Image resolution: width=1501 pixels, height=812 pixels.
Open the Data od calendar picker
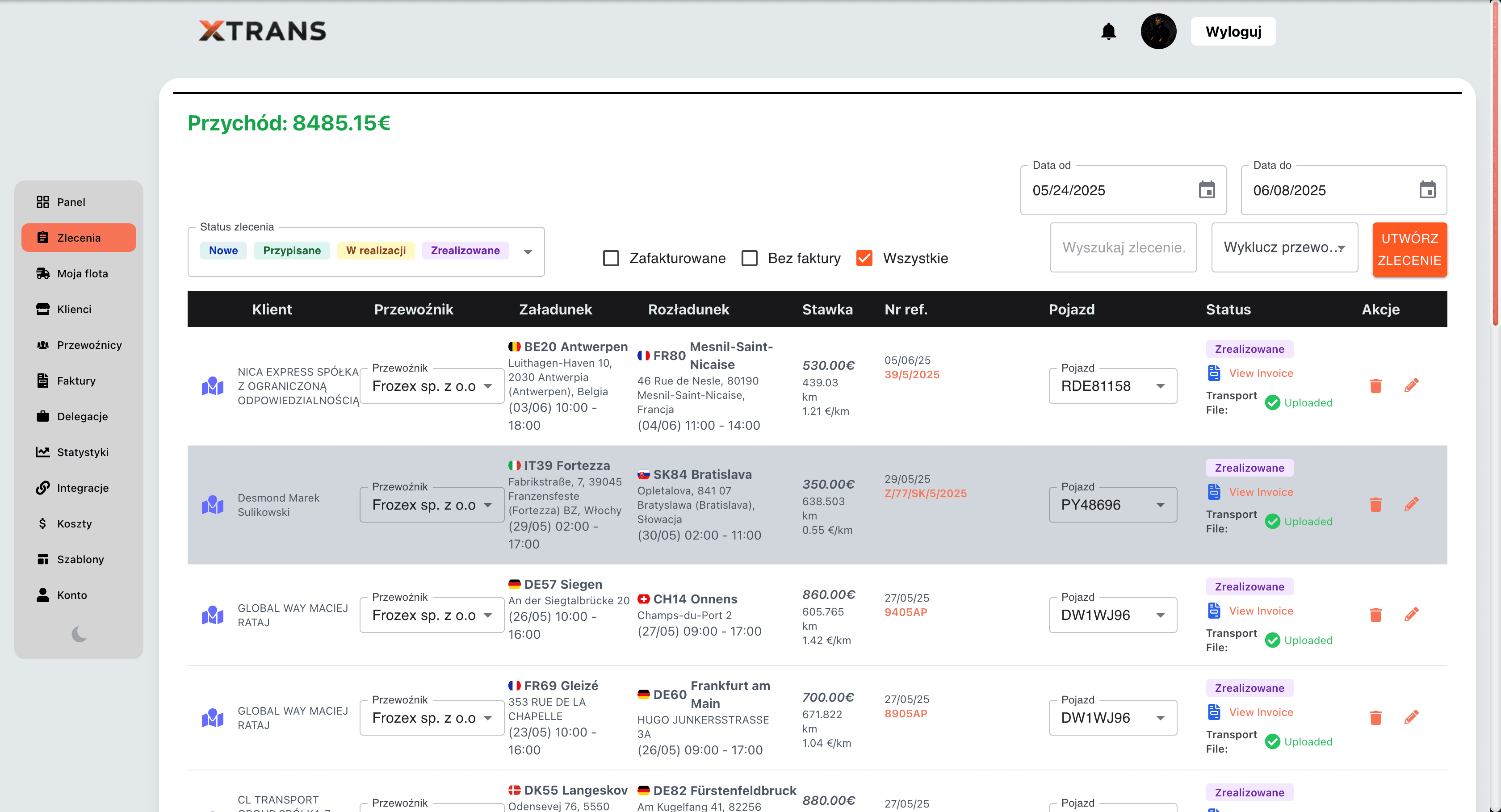click(x=1206, y=190)
